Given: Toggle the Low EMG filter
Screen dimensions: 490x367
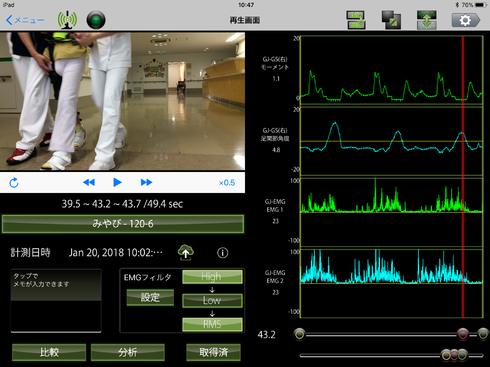Looking at the screenshot, I should click(212, 300).
